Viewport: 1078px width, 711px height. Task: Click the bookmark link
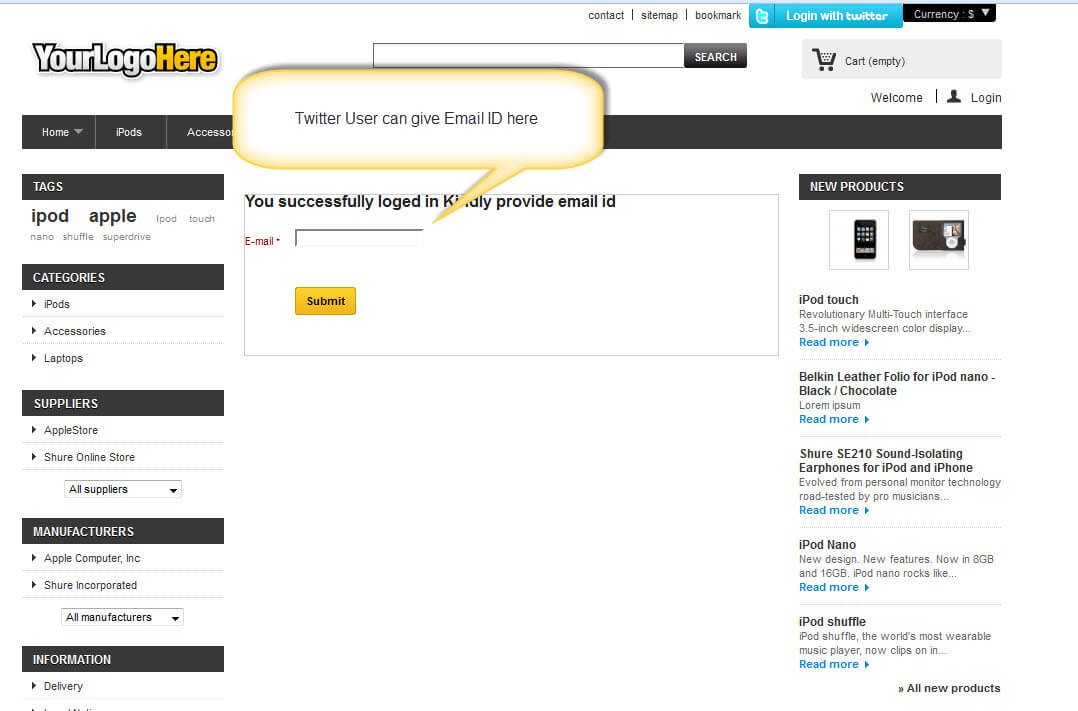pyautogui.click(x=718, y=15)
